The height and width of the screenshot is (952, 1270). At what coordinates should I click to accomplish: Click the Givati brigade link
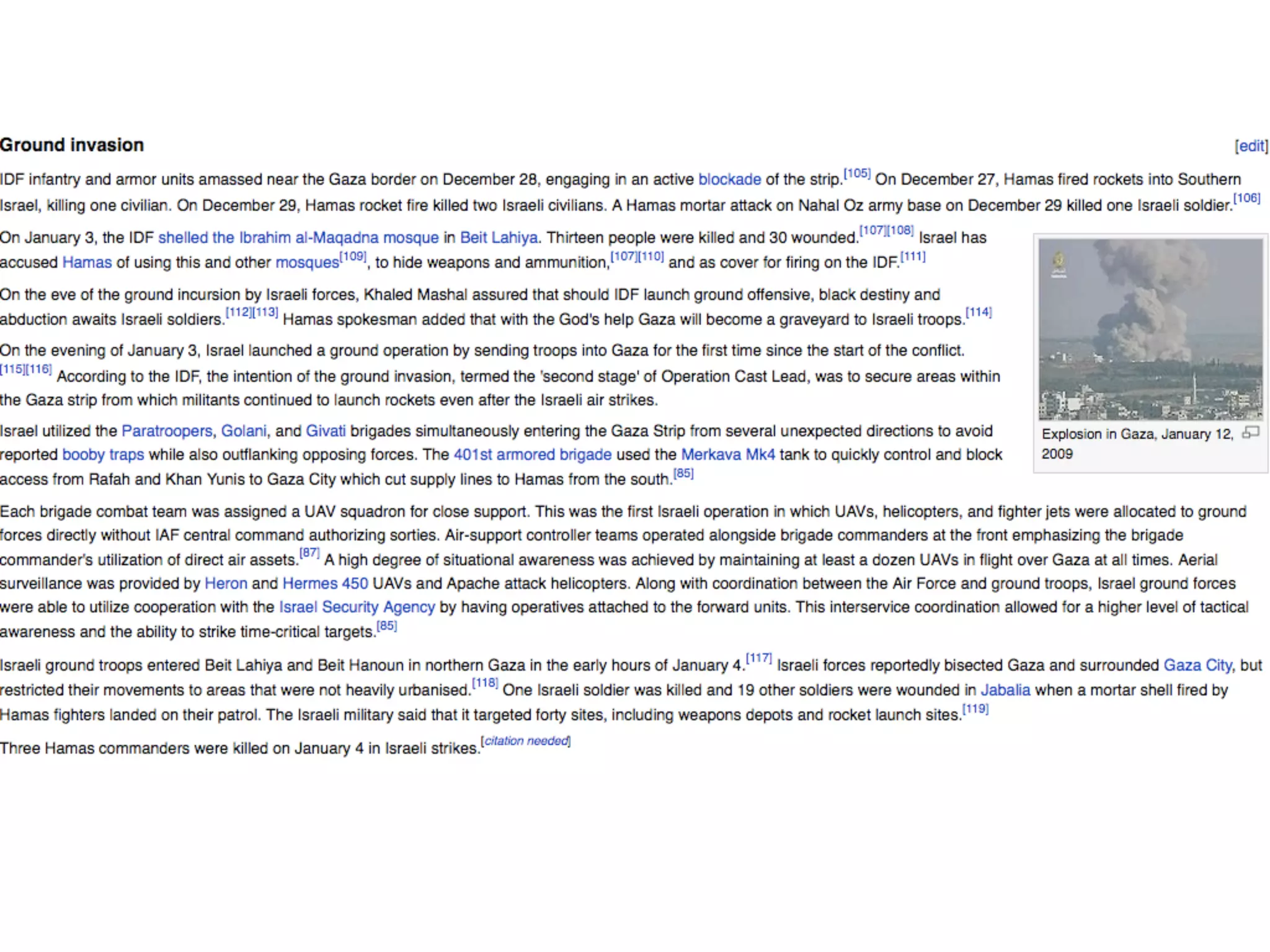[x=326, y=431]
